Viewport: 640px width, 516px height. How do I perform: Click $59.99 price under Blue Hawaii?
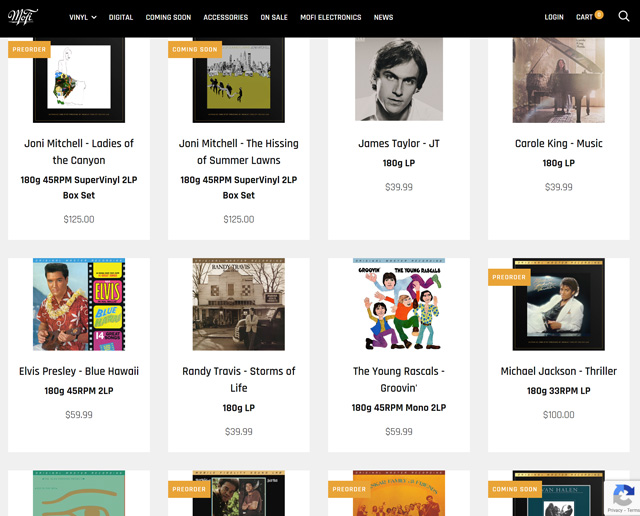79,415
